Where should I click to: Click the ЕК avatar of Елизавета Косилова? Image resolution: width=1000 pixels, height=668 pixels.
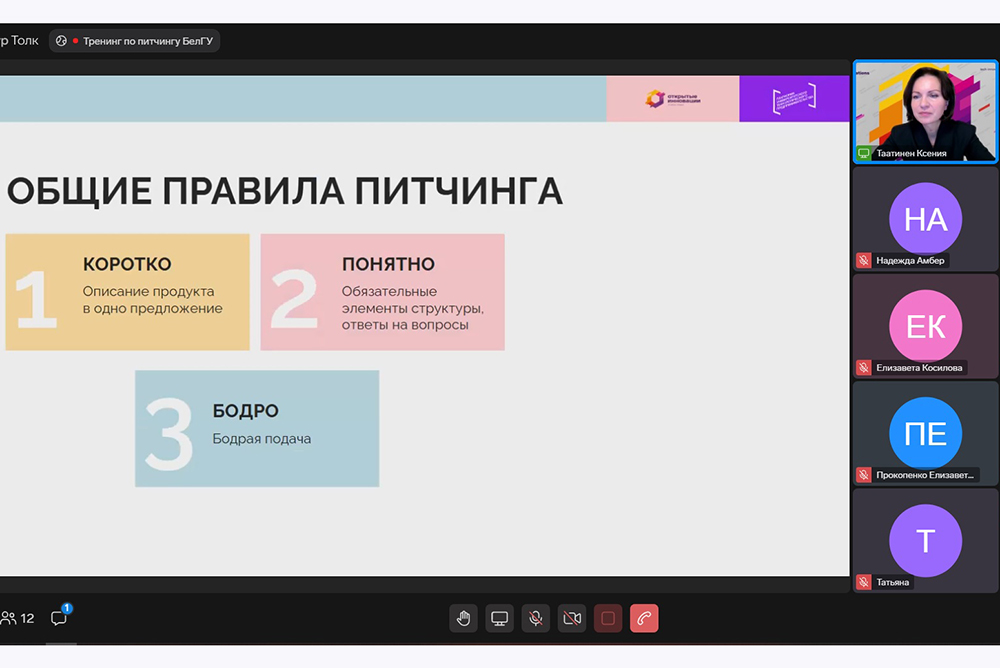click(925, 326)
